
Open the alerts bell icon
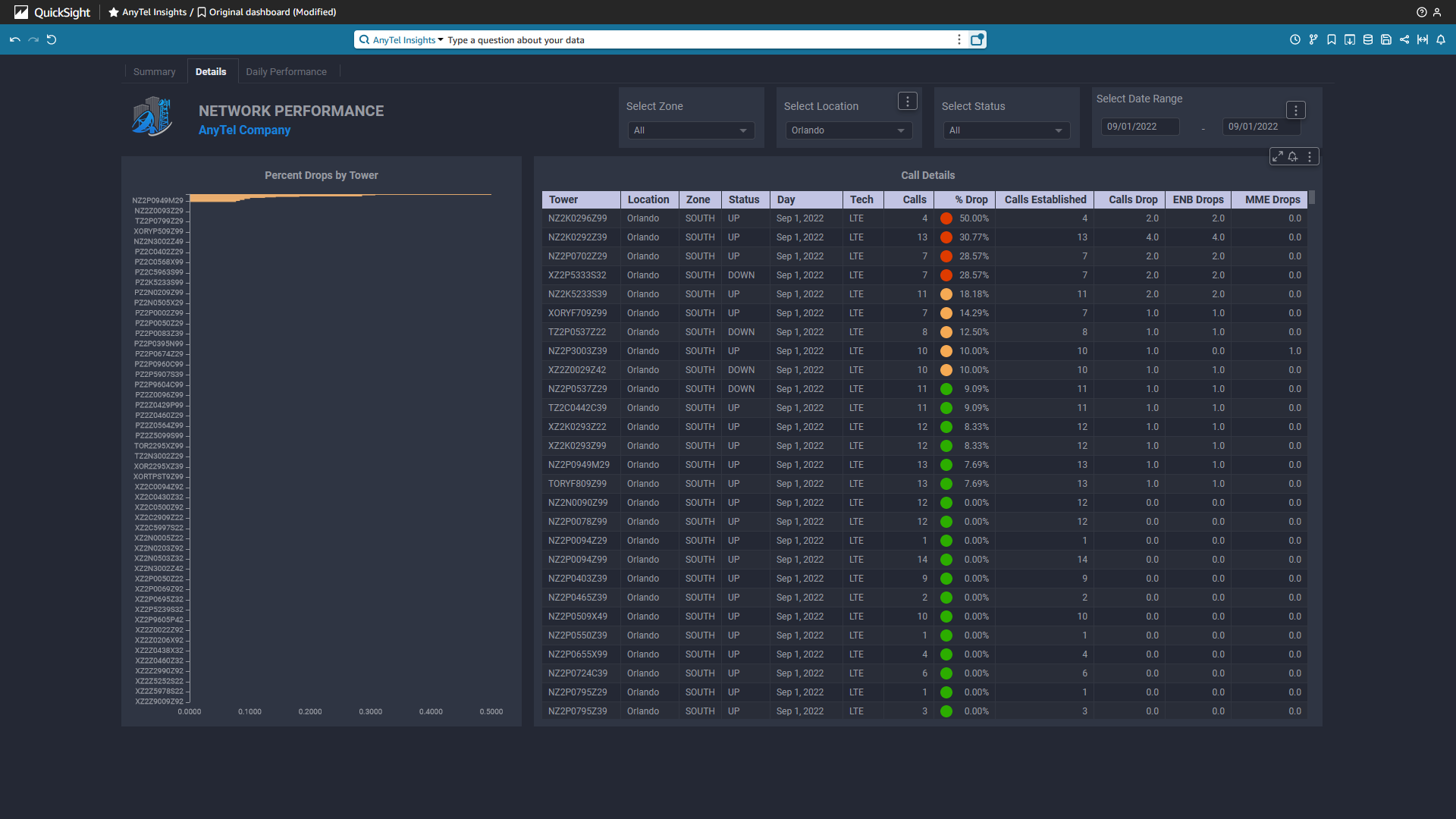pos(1441,39)
